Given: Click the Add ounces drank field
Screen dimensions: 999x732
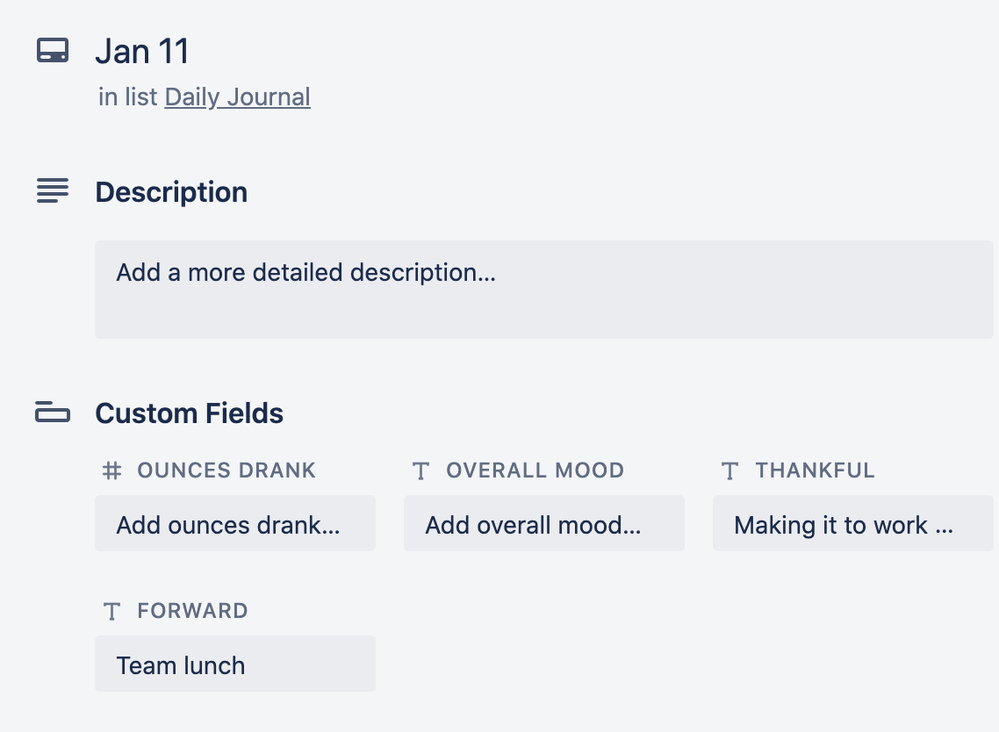Looking at the screenshot, I should (x=235, y=524).
